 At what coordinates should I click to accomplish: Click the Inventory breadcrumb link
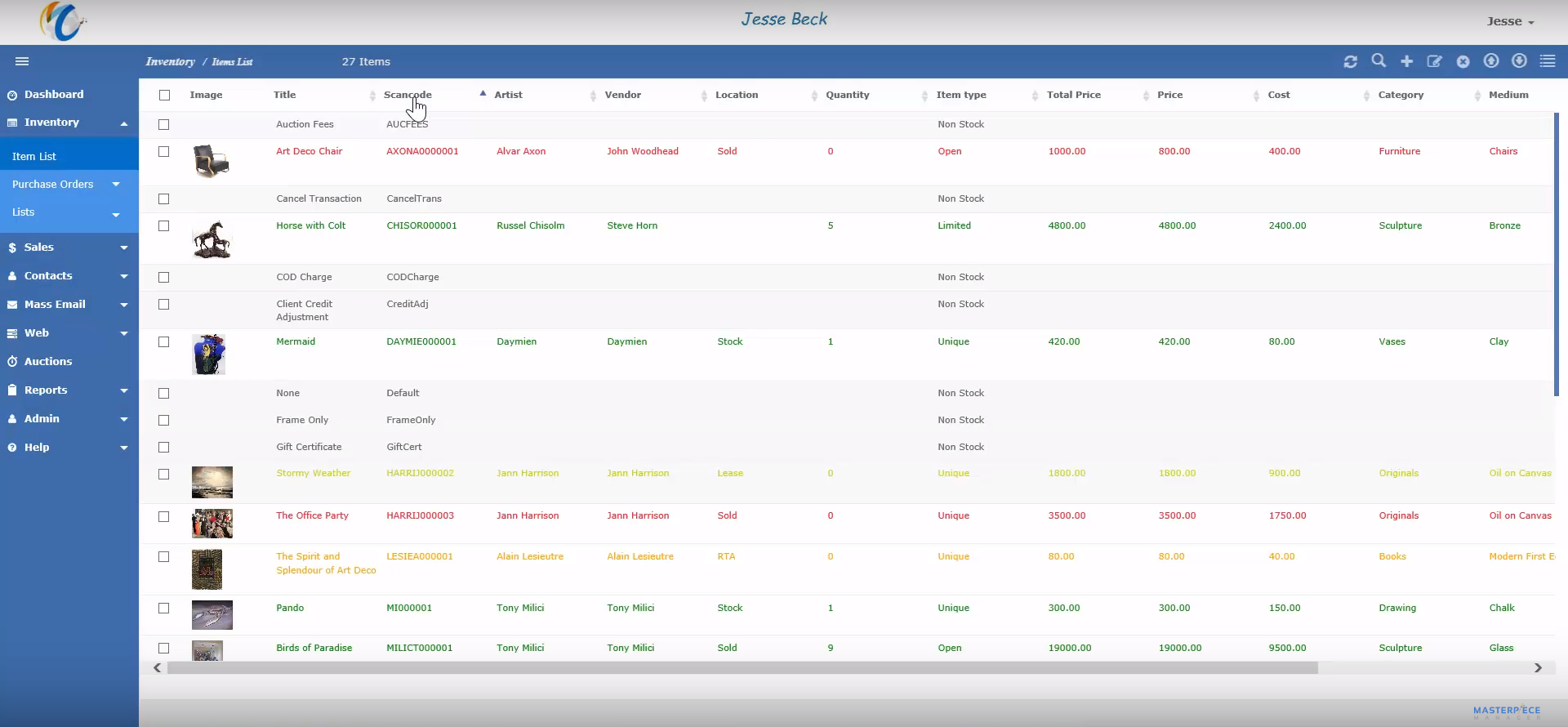[x=170, y=62]
